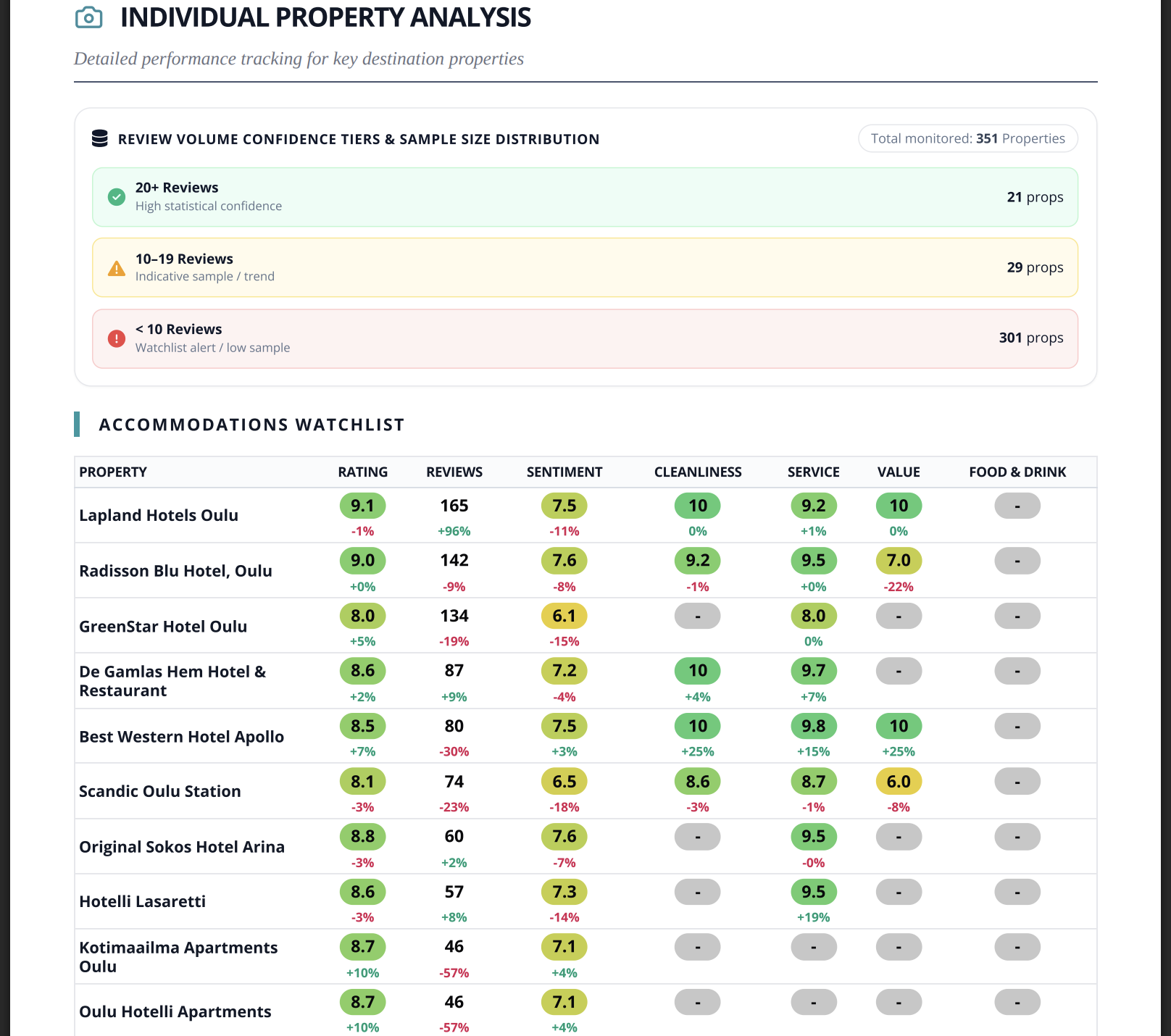Click Scandic Oulu Station 8.6 cleanliness badge
The height and width of the screenshot is (1036, 1171).
click(x=698, y=782)
